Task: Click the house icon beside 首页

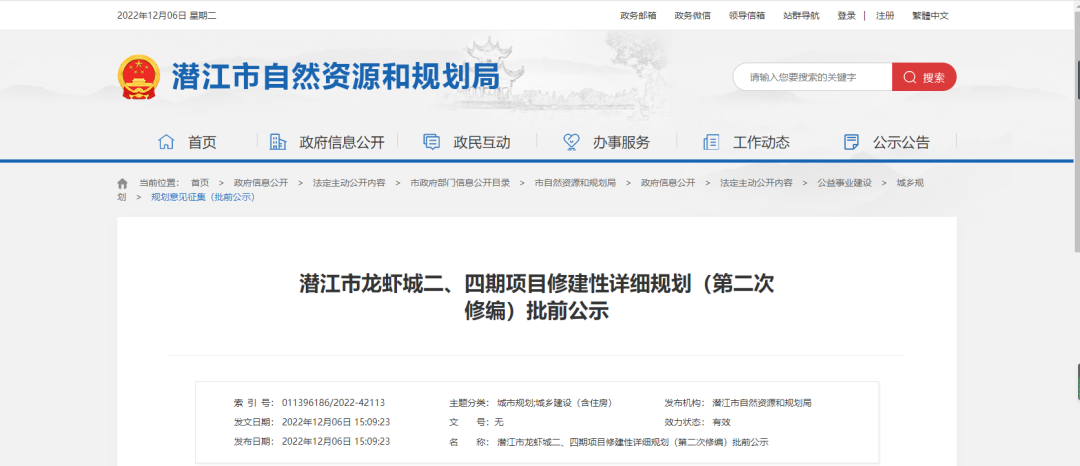Action: click(x=166, y=142)
